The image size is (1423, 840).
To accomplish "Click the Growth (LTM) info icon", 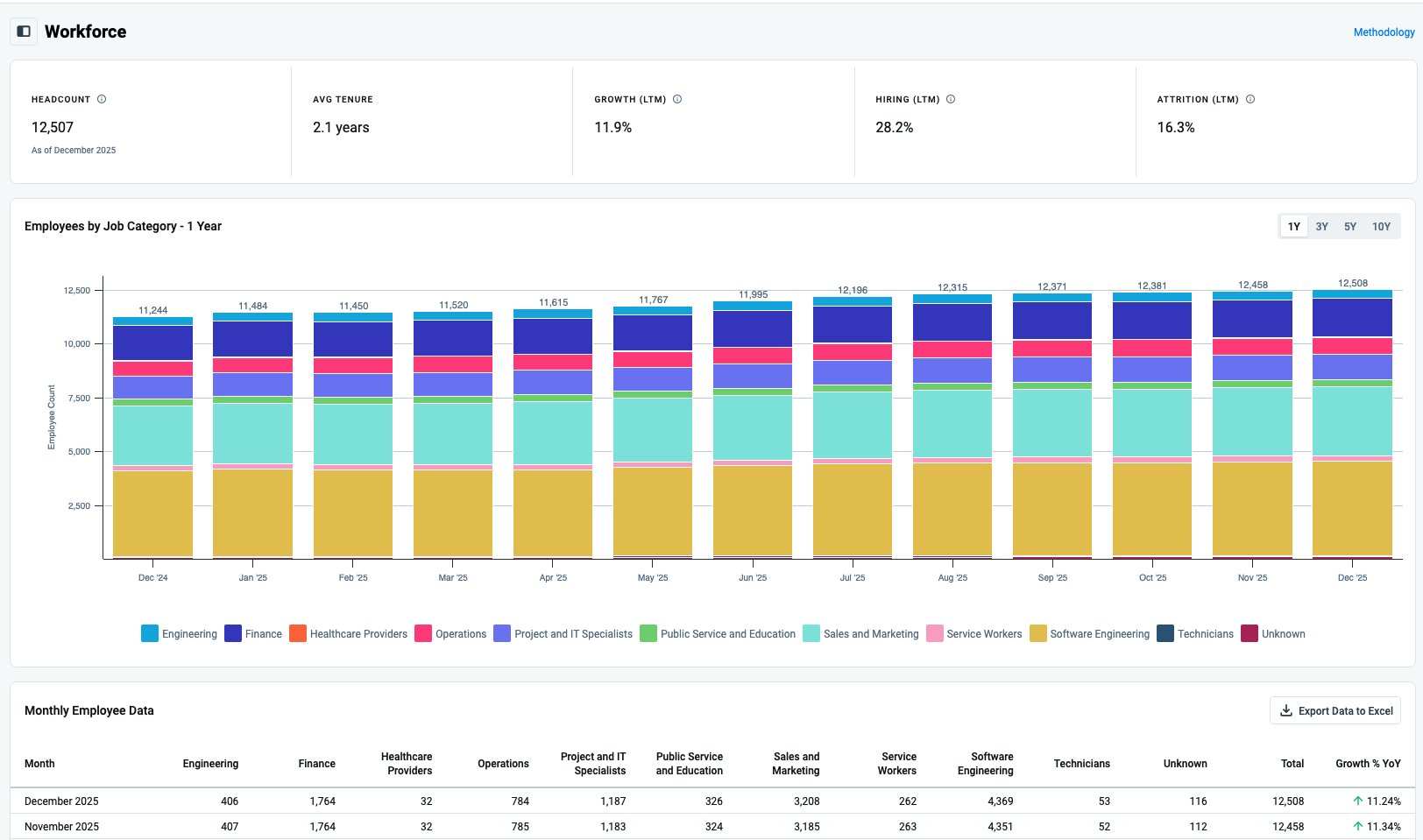I will [677, 99].
